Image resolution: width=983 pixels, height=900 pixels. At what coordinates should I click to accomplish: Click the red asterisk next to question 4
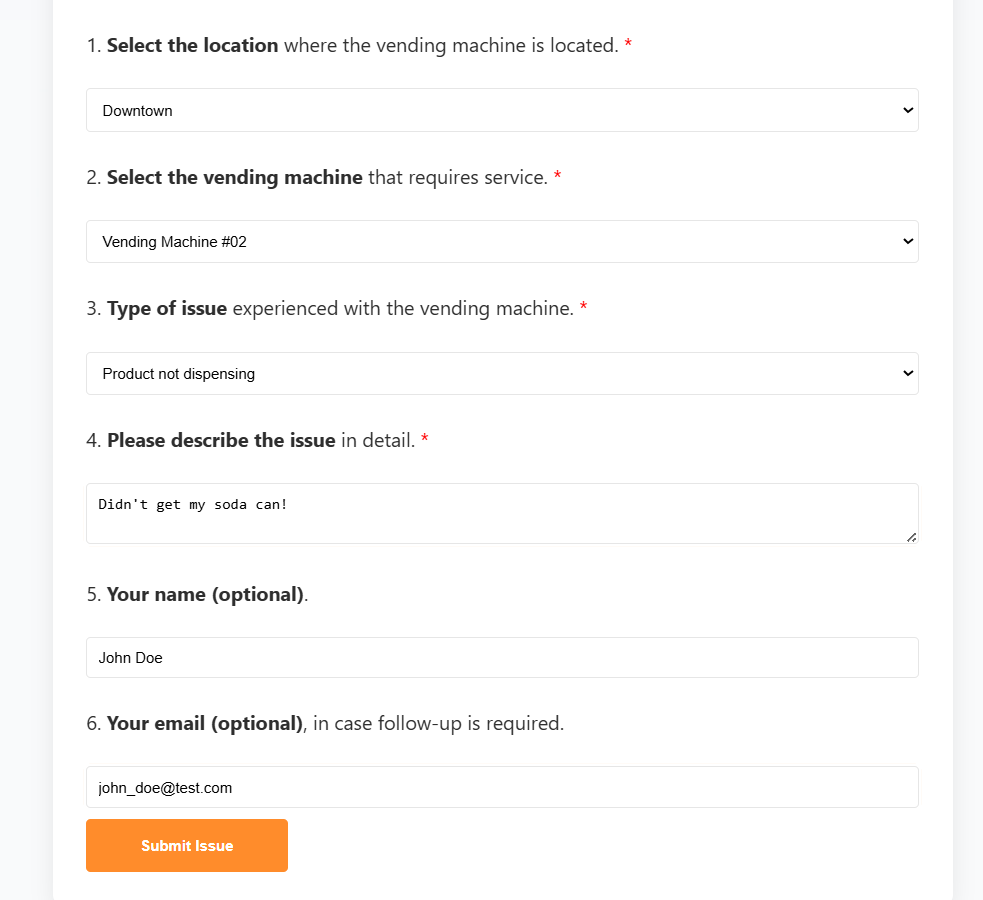(424, 440)
